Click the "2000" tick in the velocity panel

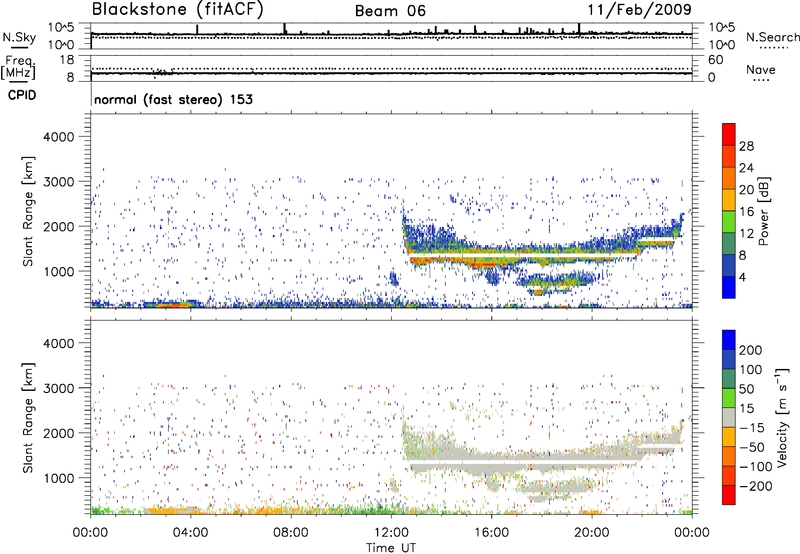pyautogui.click(x=58, y=433)
